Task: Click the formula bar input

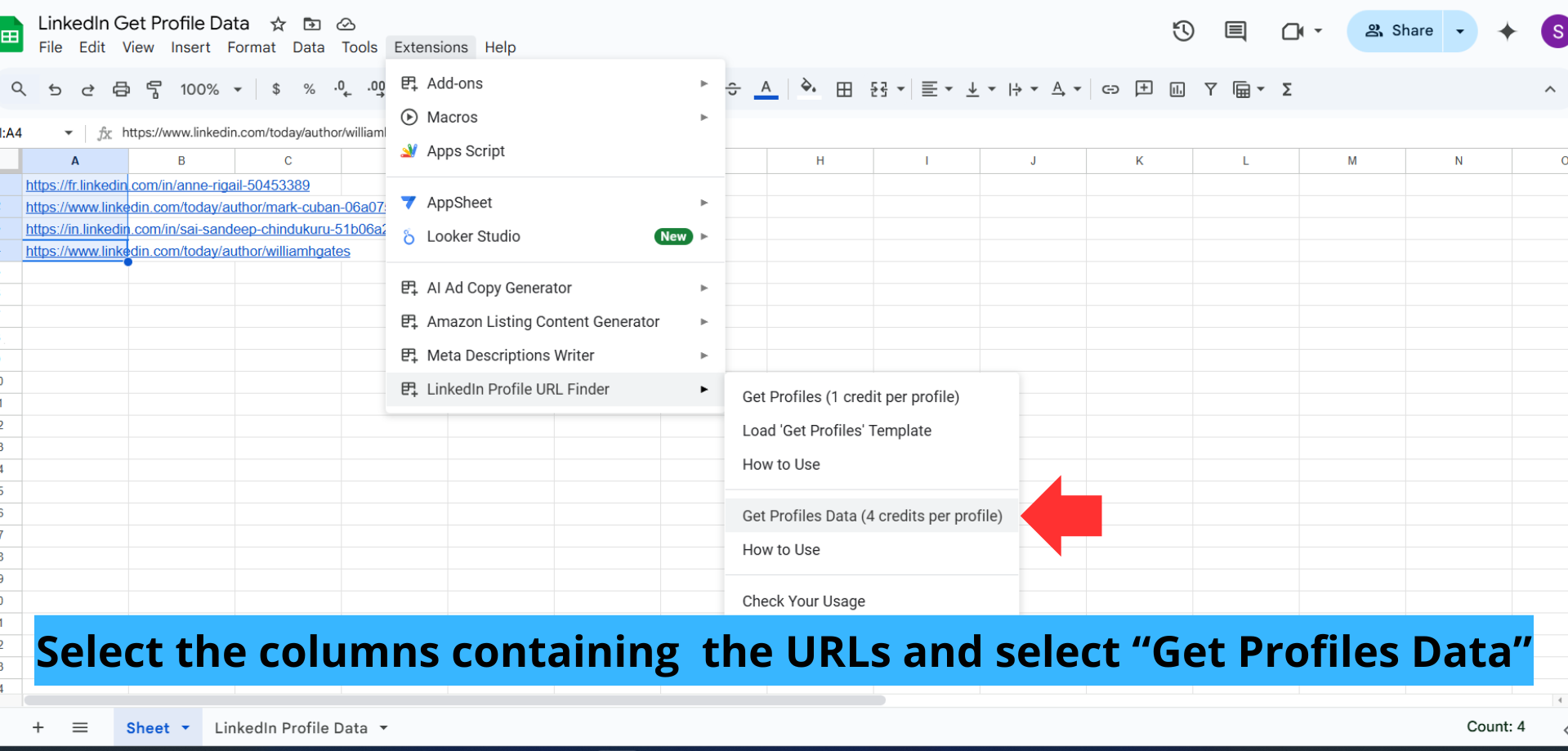Action: [x=253, y=132]
